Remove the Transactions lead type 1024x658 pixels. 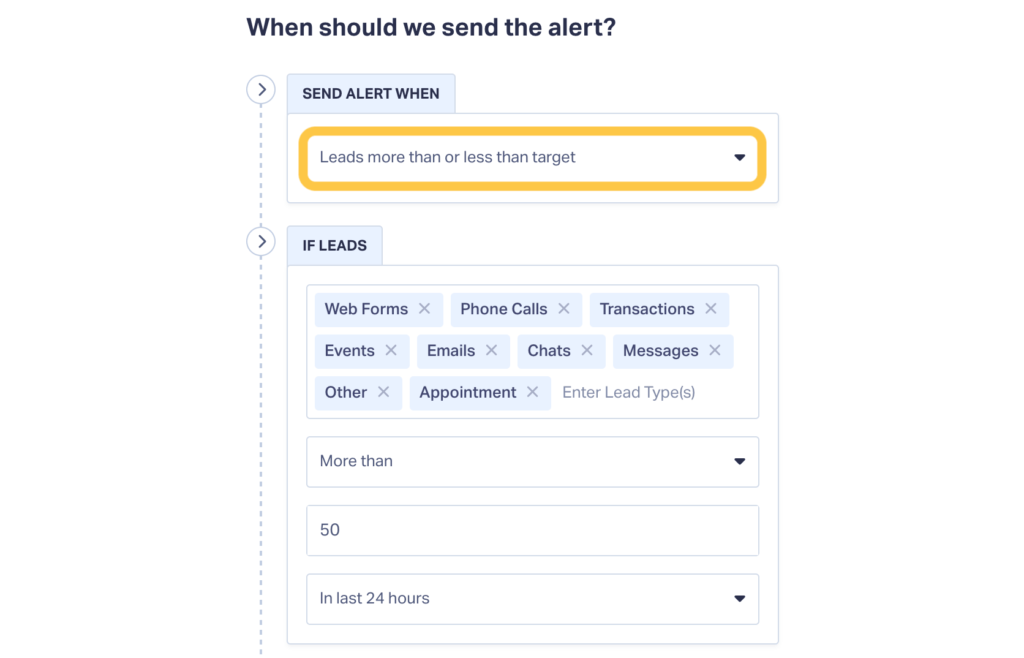point(712,310)
